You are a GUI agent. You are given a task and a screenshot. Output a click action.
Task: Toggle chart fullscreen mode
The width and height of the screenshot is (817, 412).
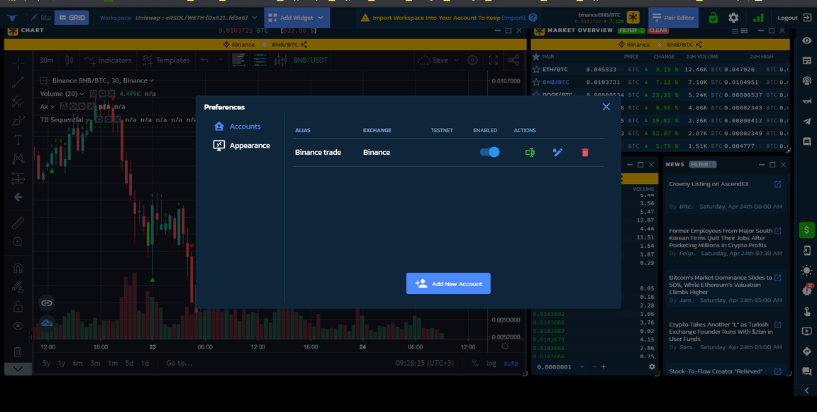click(x=493, y=60)
